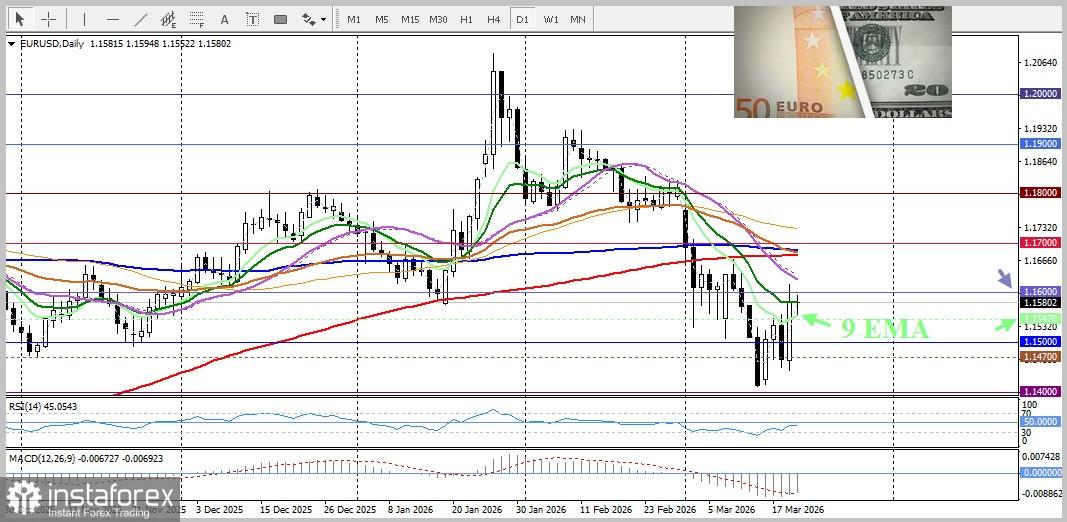Open the arrows objects dropdown

coord(313,19)
